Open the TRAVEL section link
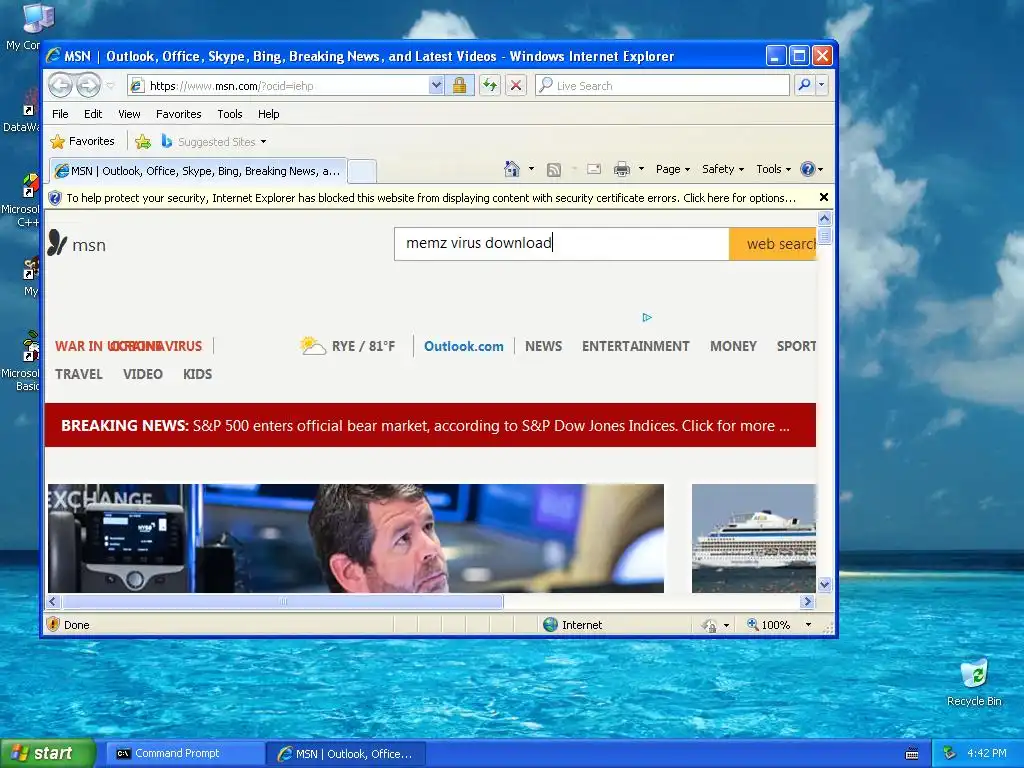This screenshot has height=768, width=1024. 78,374
